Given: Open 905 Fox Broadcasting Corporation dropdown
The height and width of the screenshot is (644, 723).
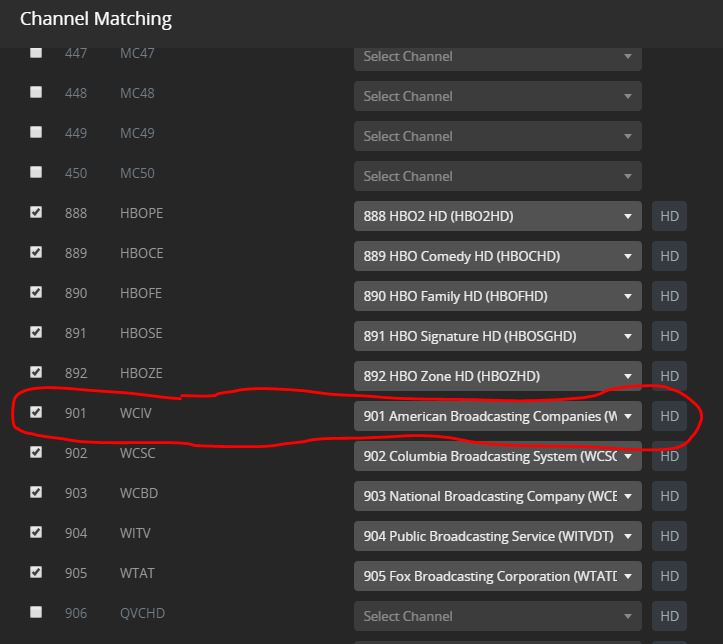Looking at the screenshot, I should (x=498, y=576).
